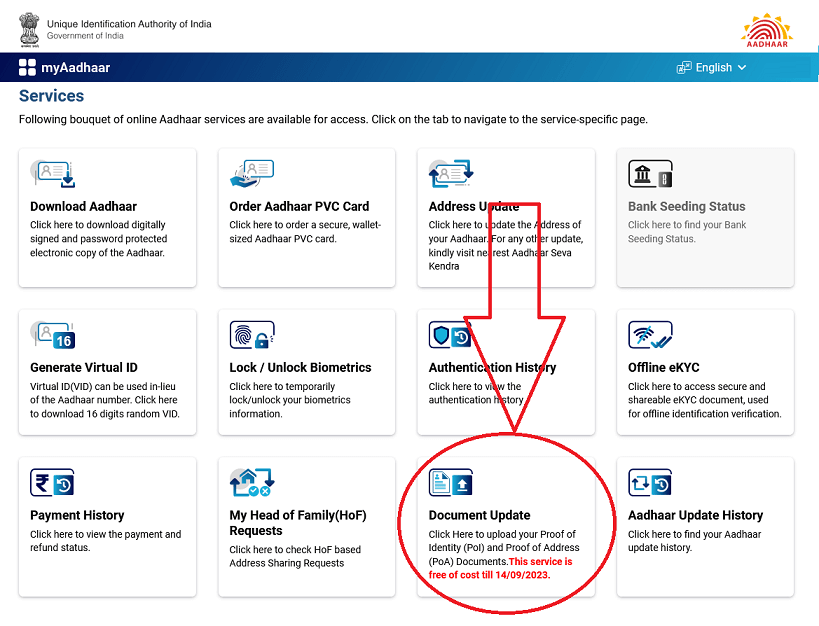This screenshot has width=819, height=626.
Task: Click the My Head of Family house icon
Action: point(252,482)
